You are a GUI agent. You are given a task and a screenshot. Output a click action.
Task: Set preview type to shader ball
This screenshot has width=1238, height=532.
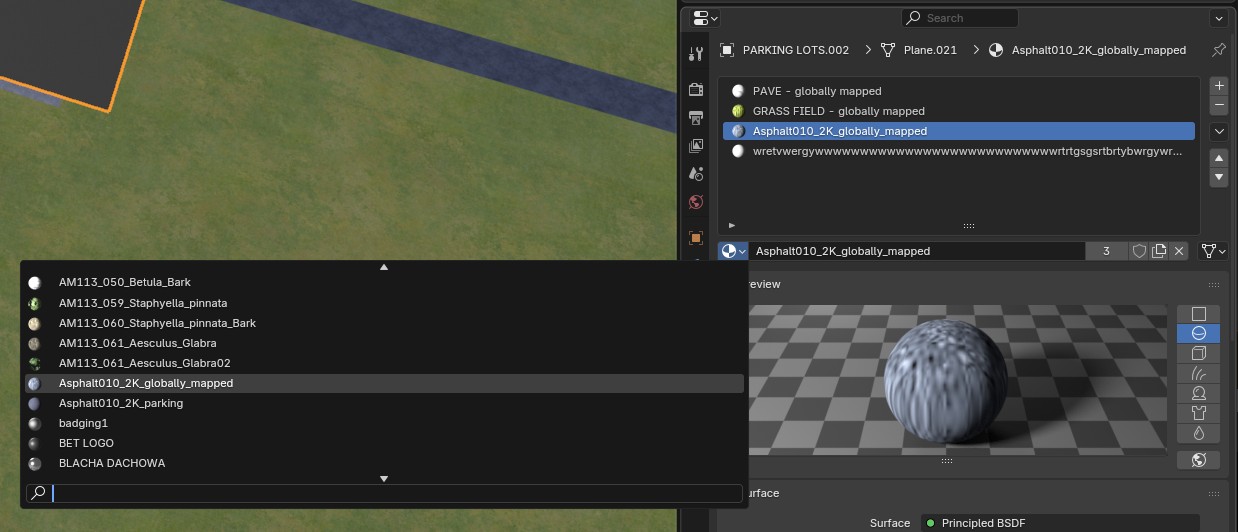point(1198,393)
